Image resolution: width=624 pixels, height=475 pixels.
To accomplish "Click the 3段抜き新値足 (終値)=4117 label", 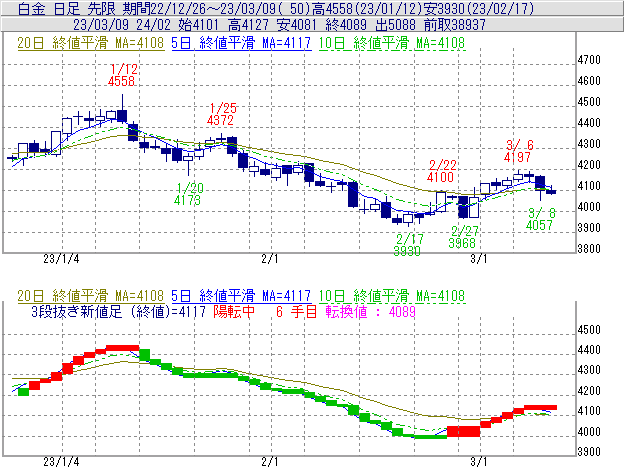I will click(x=118, y=311).
